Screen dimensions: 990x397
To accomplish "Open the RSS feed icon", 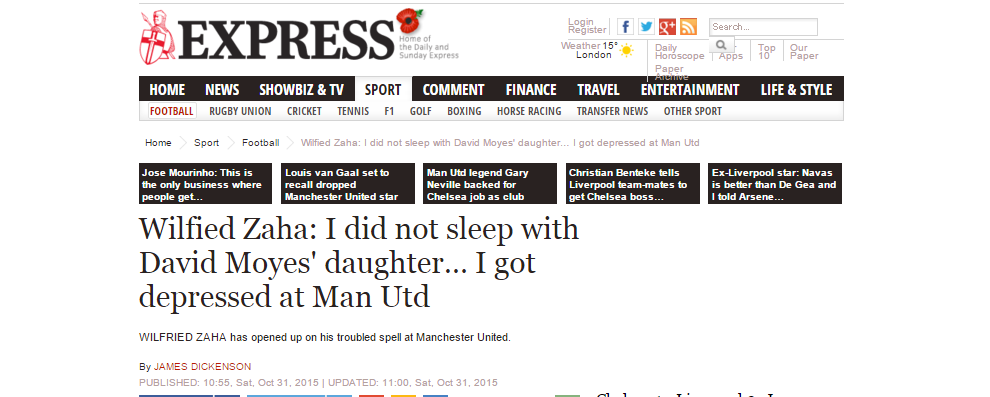I will tap(688, 27).
